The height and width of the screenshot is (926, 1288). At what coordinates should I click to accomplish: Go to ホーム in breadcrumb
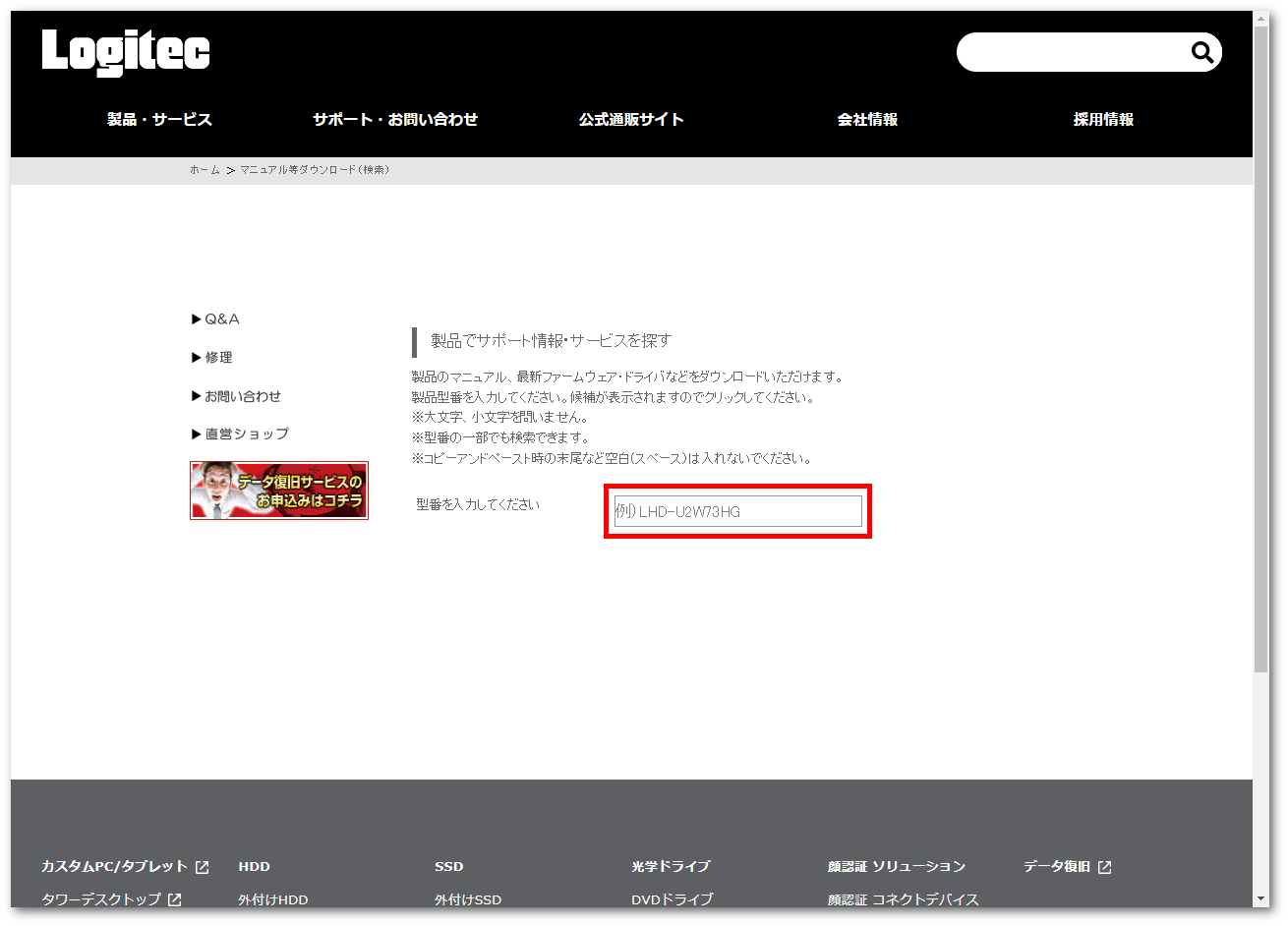click(x=205, y=170)
